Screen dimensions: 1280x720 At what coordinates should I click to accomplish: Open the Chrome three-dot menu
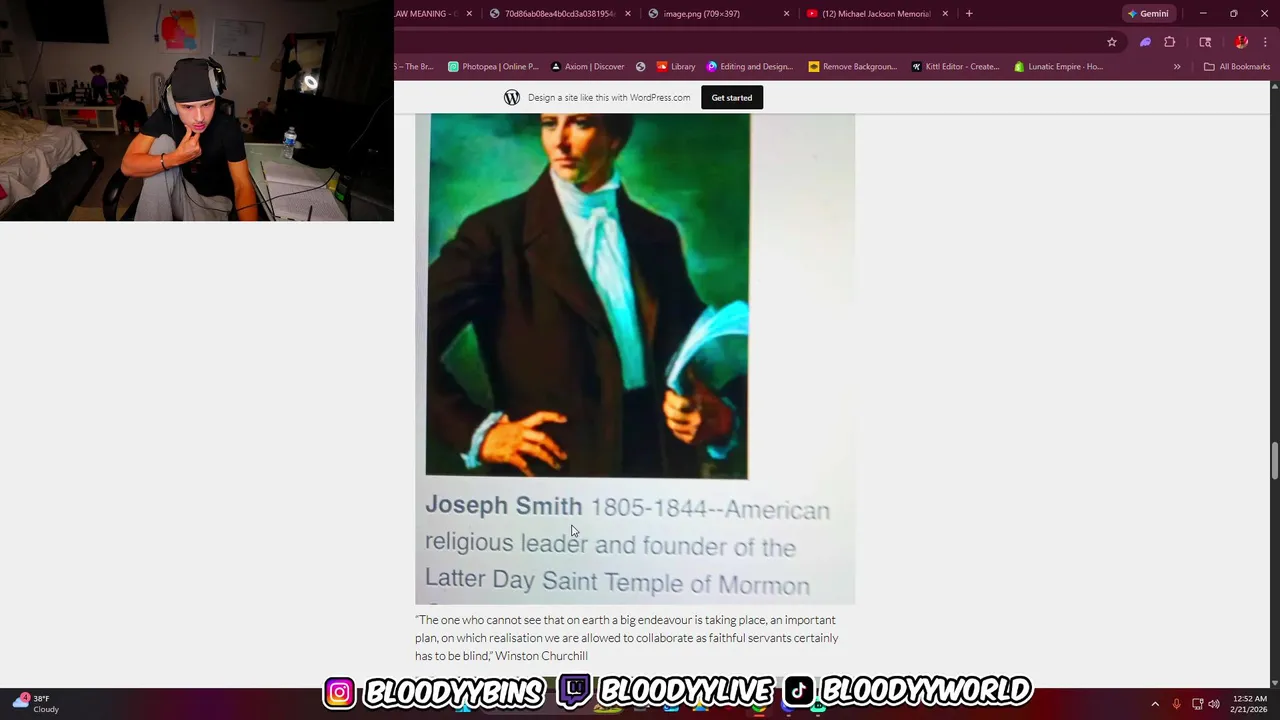click(x=1265, y=42)
